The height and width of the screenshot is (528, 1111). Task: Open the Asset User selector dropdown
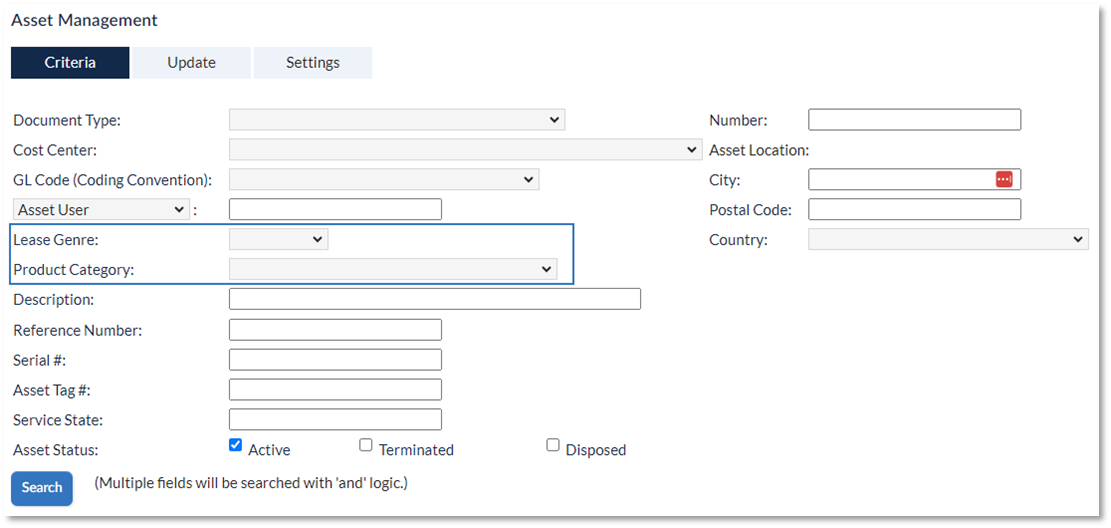(101, 210)
